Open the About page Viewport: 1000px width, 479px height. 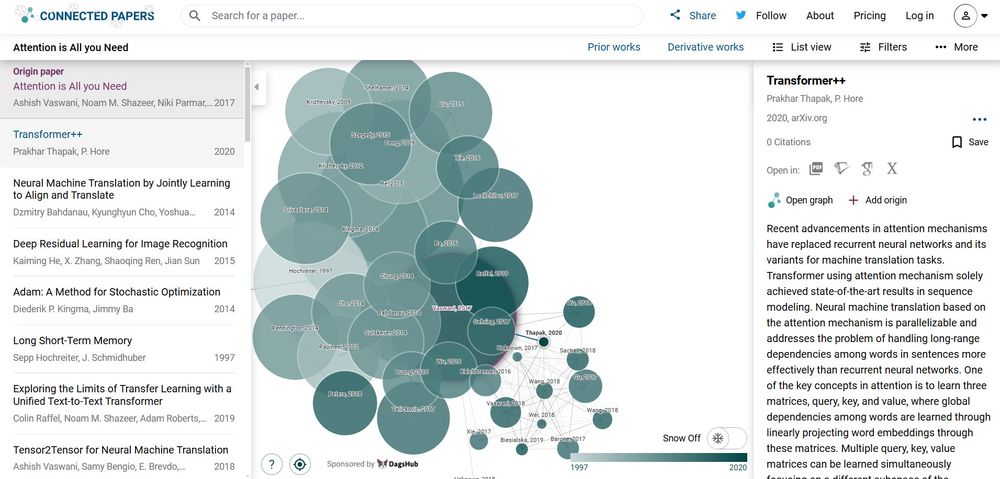click(820, 15)
